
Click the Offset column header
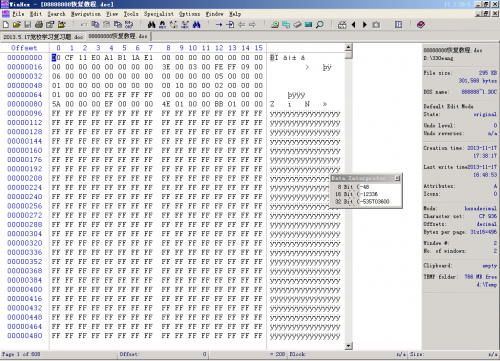pos(24,48)
